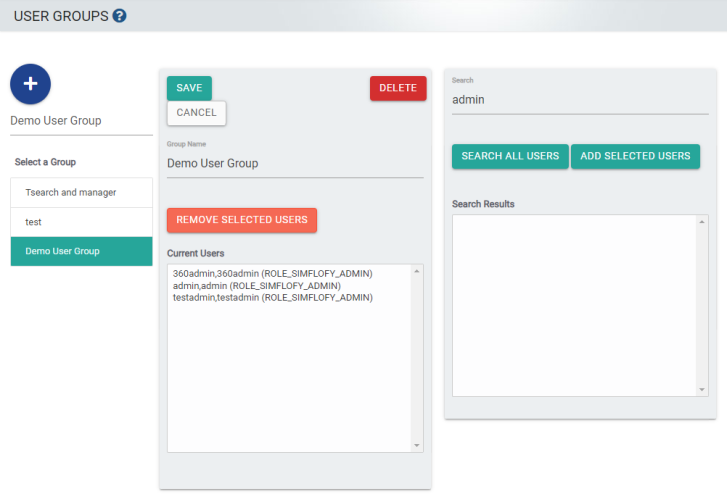
Task: Click Current Users list scroll down arrow
Action: coord(417,445)
